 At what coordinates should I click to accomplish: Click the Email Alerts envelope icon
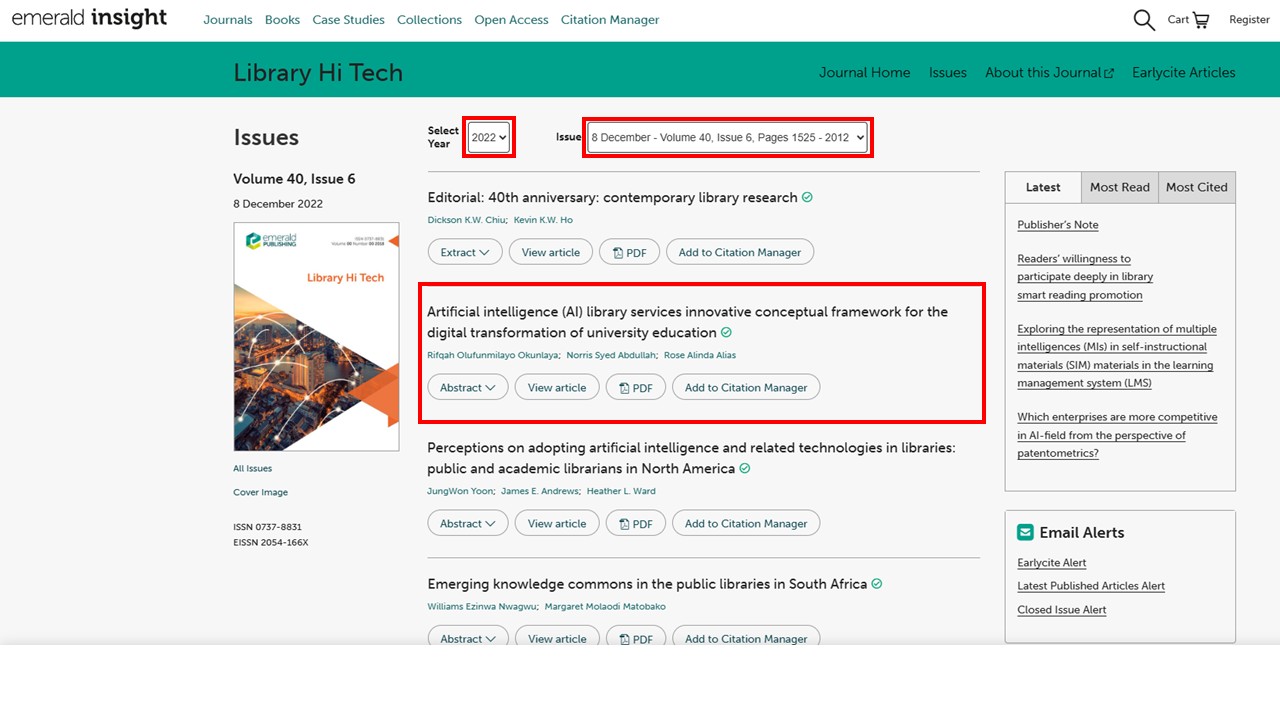1025,532
